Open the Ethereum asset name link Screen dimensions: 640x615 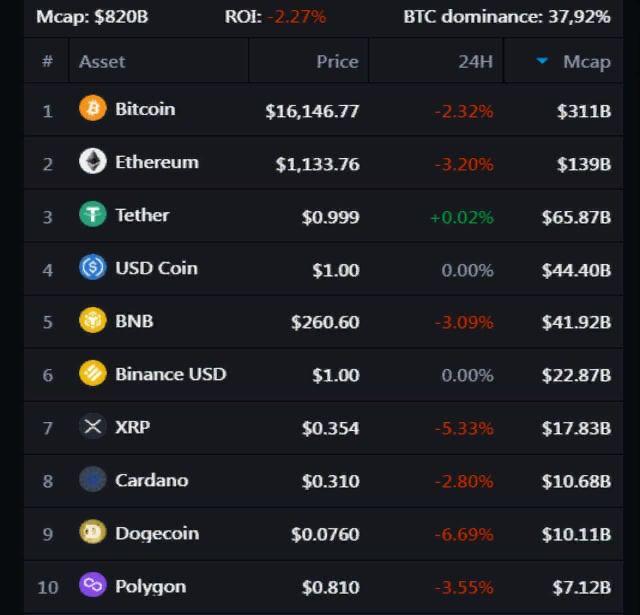157,162
